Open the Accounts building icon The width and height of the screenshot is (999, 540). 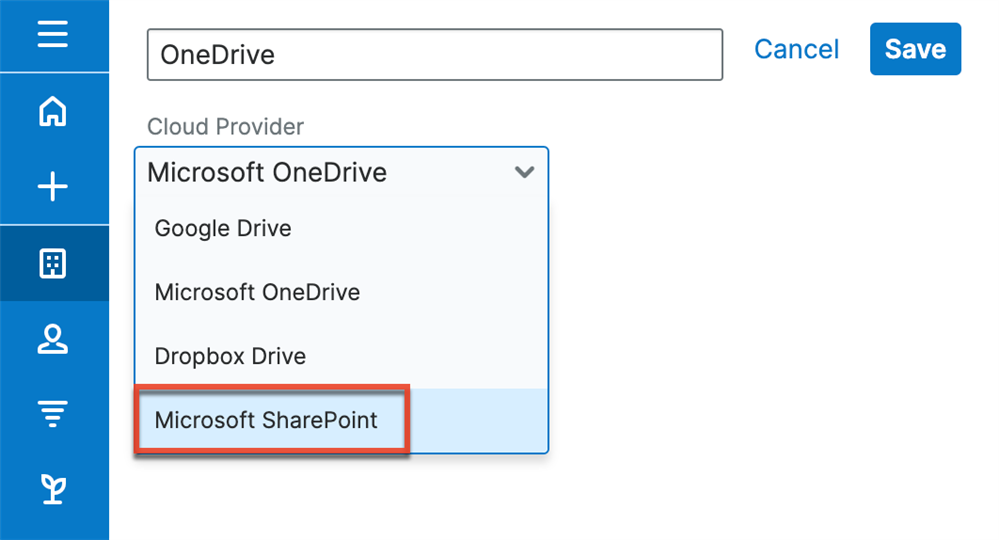[52, 264]
